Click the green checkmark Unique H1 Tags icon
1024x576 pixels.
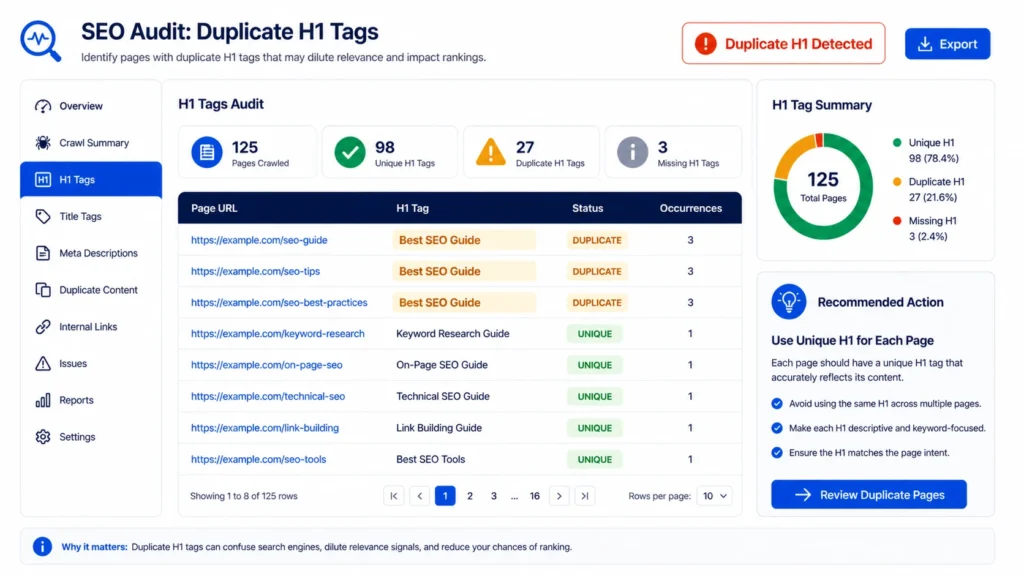pyautogui.click(x=350, y=152)
